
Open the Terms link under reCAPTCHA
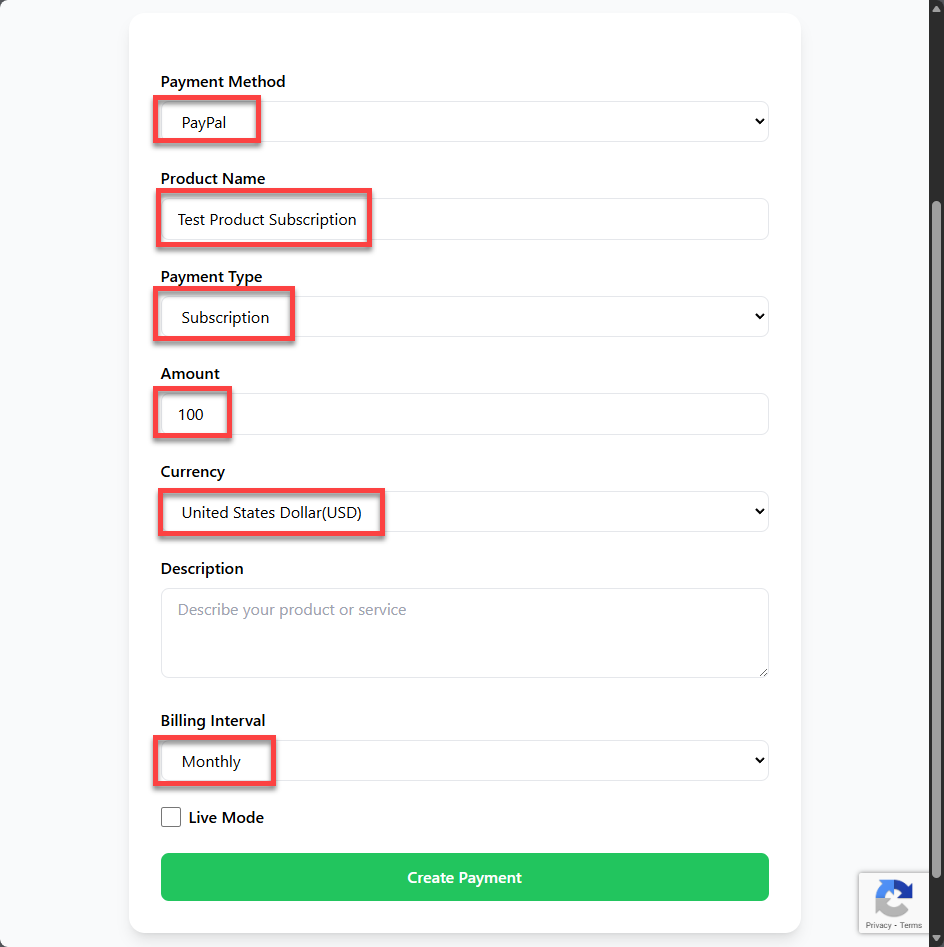911,925
